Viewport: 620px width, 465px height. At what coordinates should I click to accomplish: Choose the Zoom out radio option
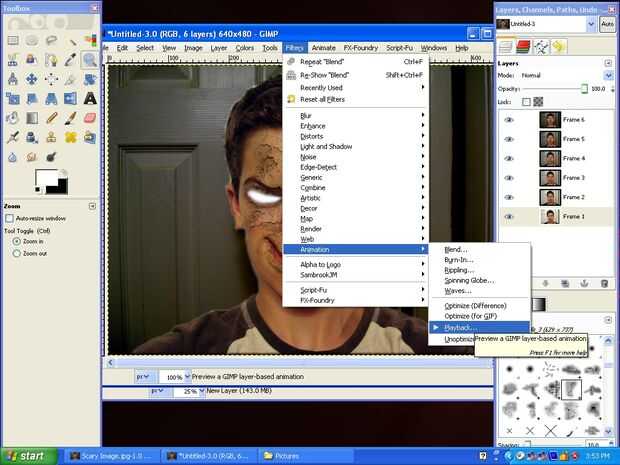tap(17, 253)
